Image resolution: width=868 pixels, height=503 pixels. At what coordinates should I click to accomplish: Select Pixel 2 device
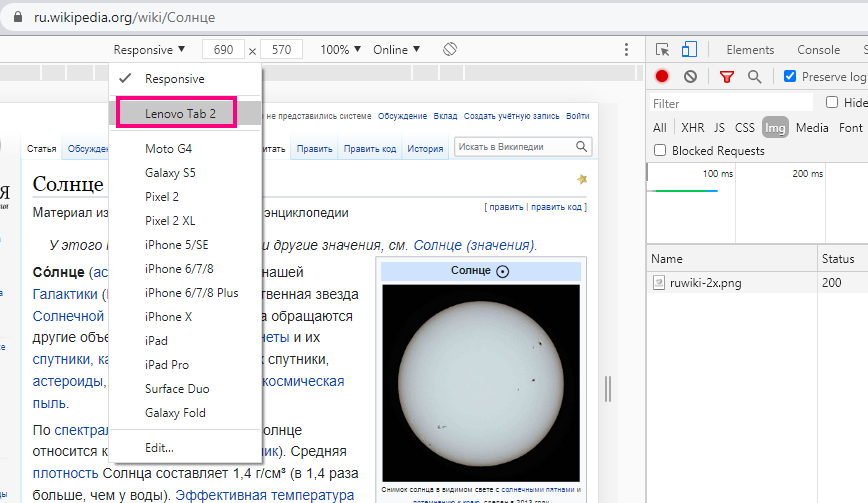185,197
